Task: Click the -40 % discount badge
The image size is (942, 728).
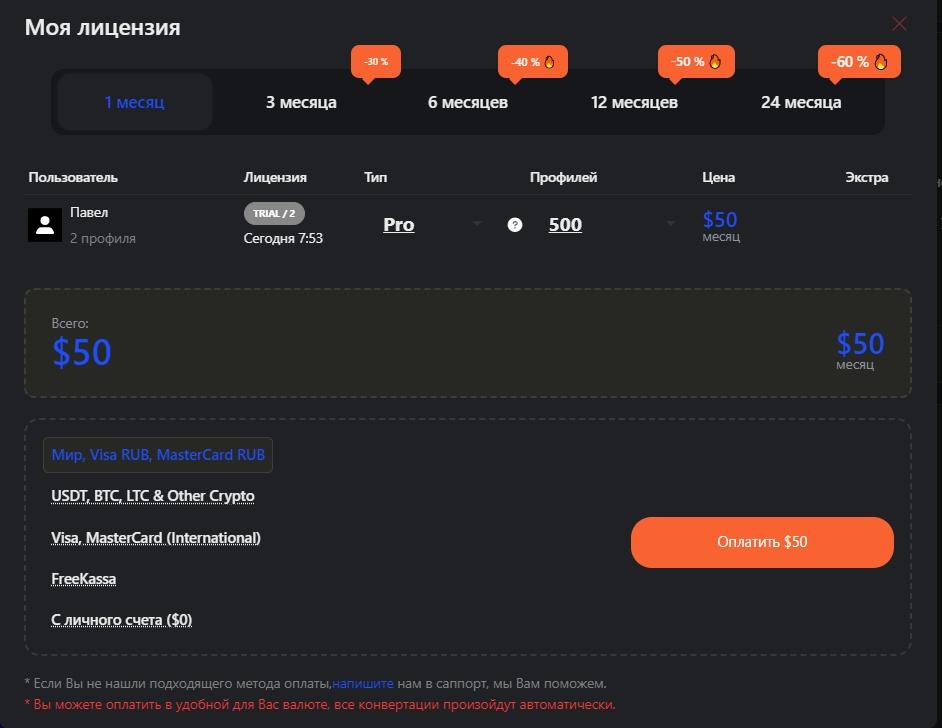Action: tap(533, 61)
